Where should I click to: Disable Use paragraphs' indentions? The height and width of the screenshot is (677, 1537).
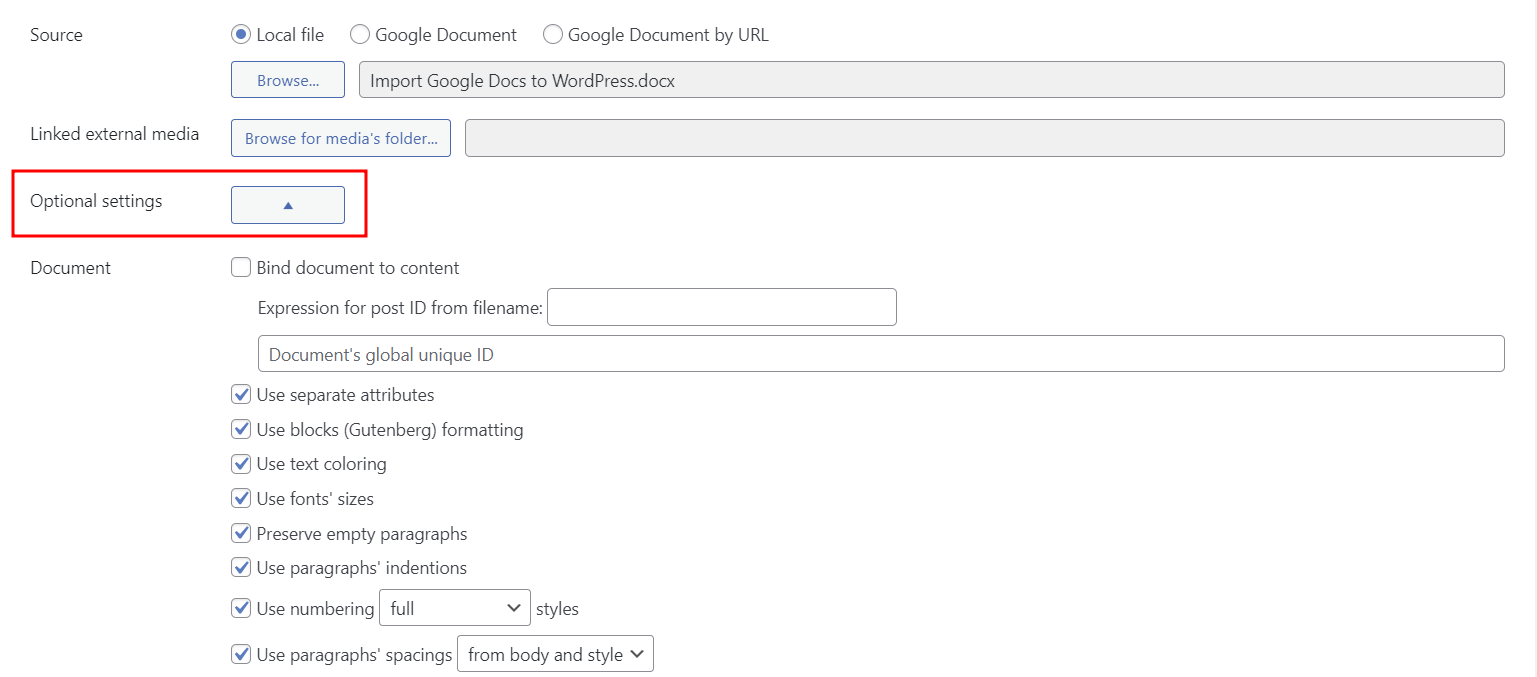pos(241,568)
